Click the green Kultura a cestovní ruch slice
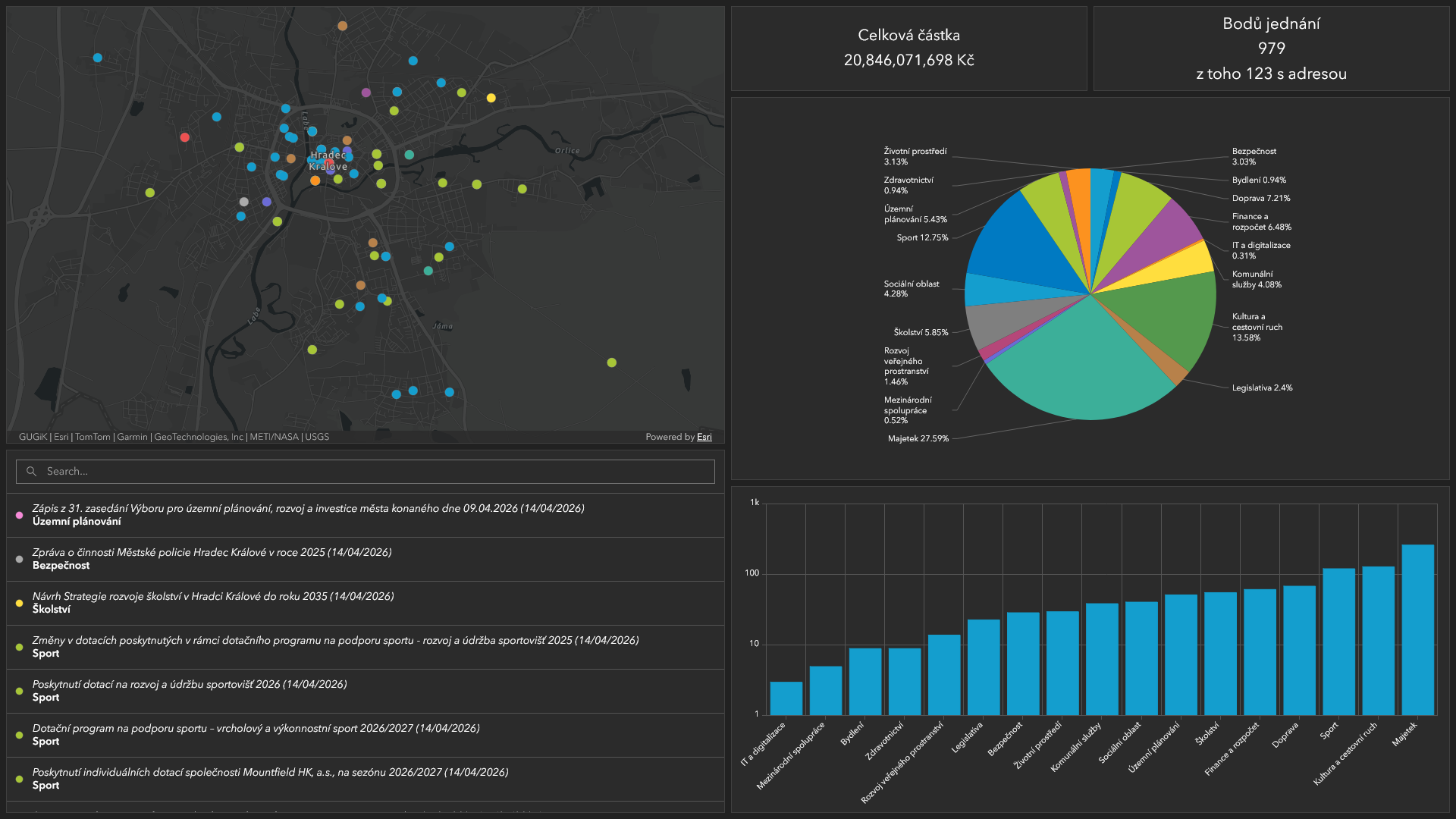 pos(1168,318)
